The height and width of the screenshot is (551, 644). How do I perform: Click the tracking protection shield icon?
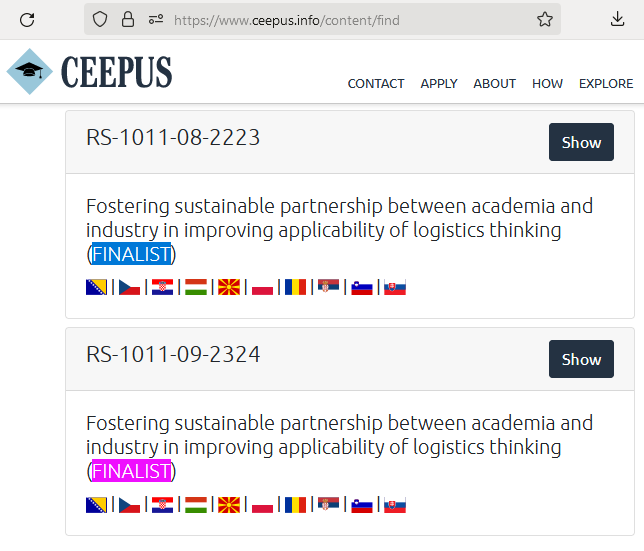[99, 19]
